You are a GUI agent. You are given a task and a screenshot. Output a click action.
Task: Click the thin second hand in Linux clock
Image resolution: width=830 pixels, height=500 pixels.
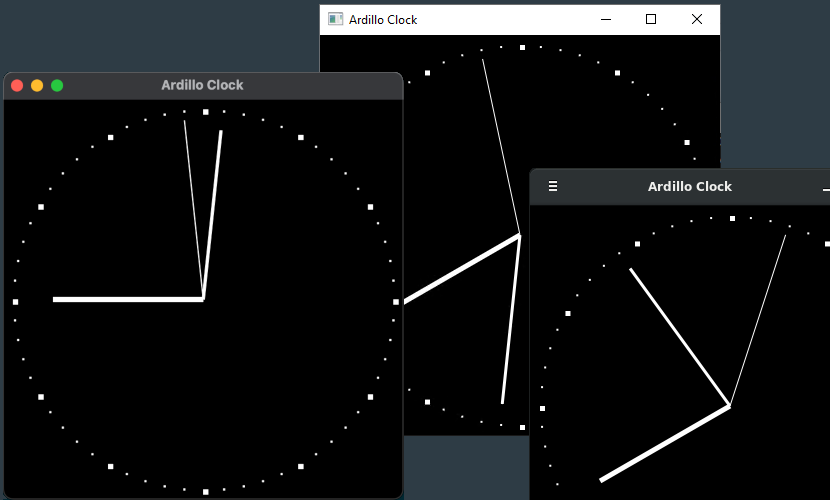[x=758, y=321]
